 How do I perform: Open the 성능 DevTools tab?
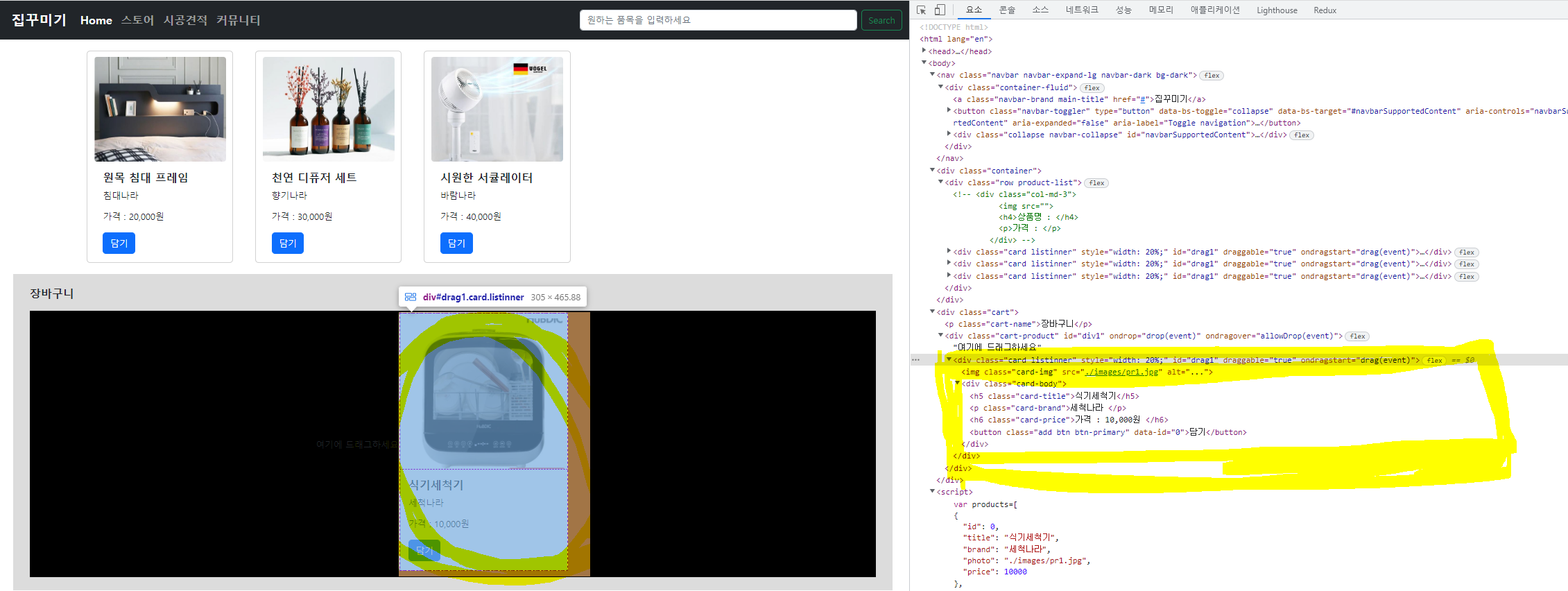[x=1123, y=10]
